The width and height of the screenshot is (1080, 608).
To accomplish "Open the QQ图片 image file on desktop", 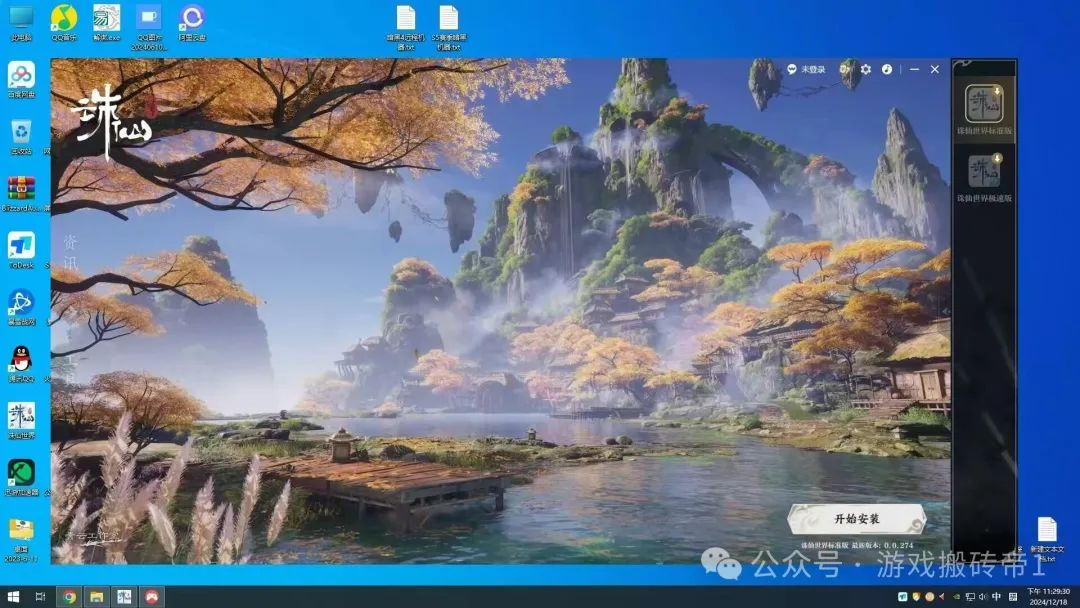I will [x=148, y=27].
